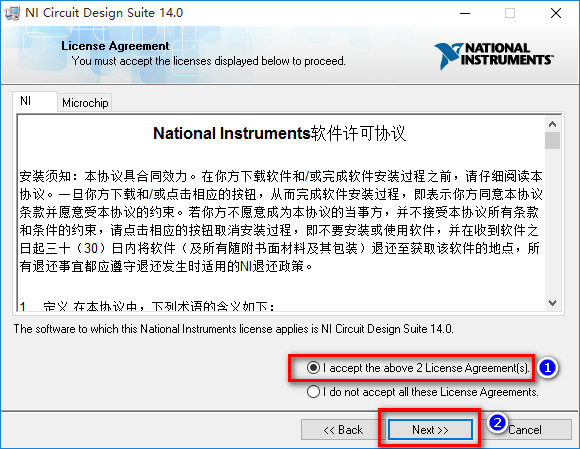Click the License Agreement heading
The image size is (580, 449).
tap(115, 46)
